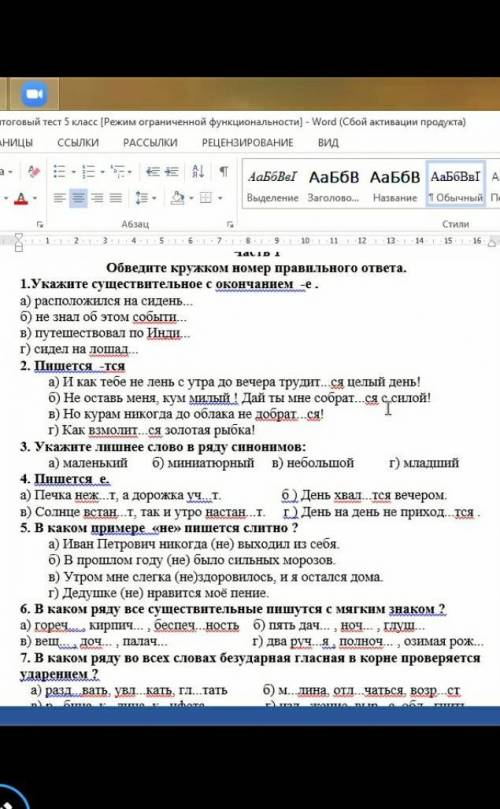Apply the Выделение style
Viewport: 500px width, 809px height.
tap(272, 186)
